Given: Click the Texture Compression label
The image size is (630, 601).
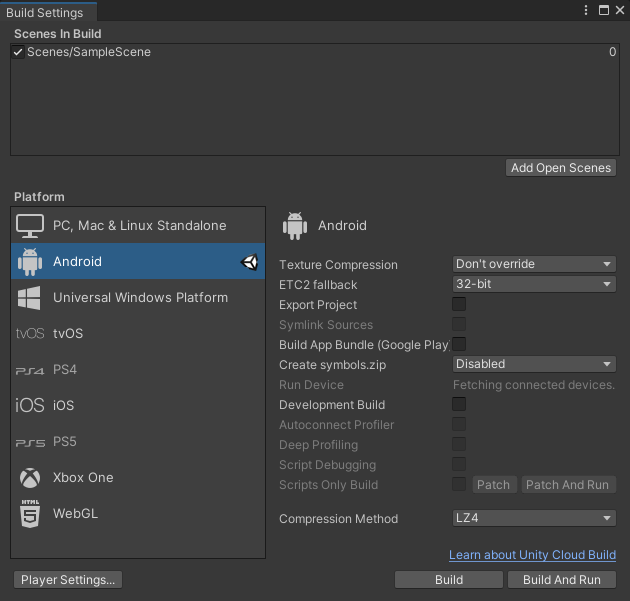Looking at the screenshot, I should click(x=338, y=265).
